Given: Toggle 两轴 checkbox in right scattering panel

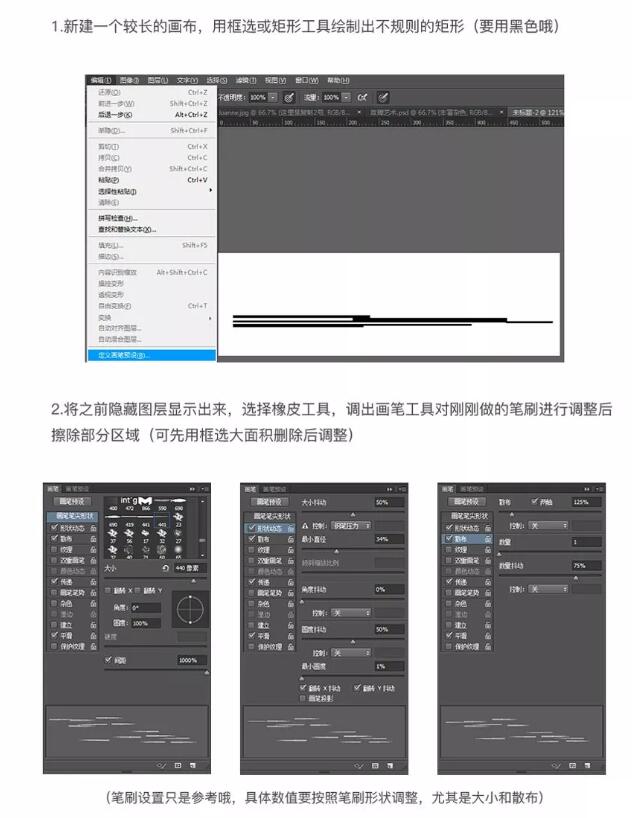Looking at the screenshot, I should pyautogui.click(x=534, y=502).
